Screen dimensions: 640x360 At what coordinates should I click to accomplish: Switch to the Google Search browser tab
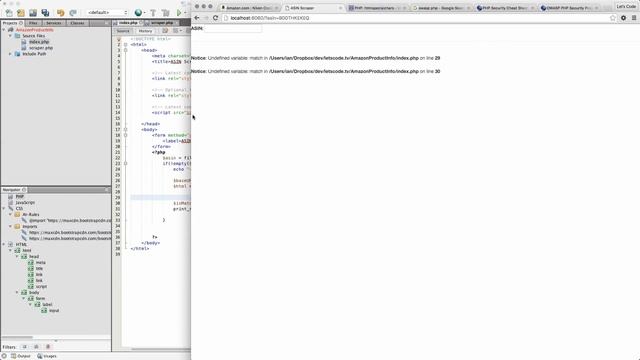441,8
